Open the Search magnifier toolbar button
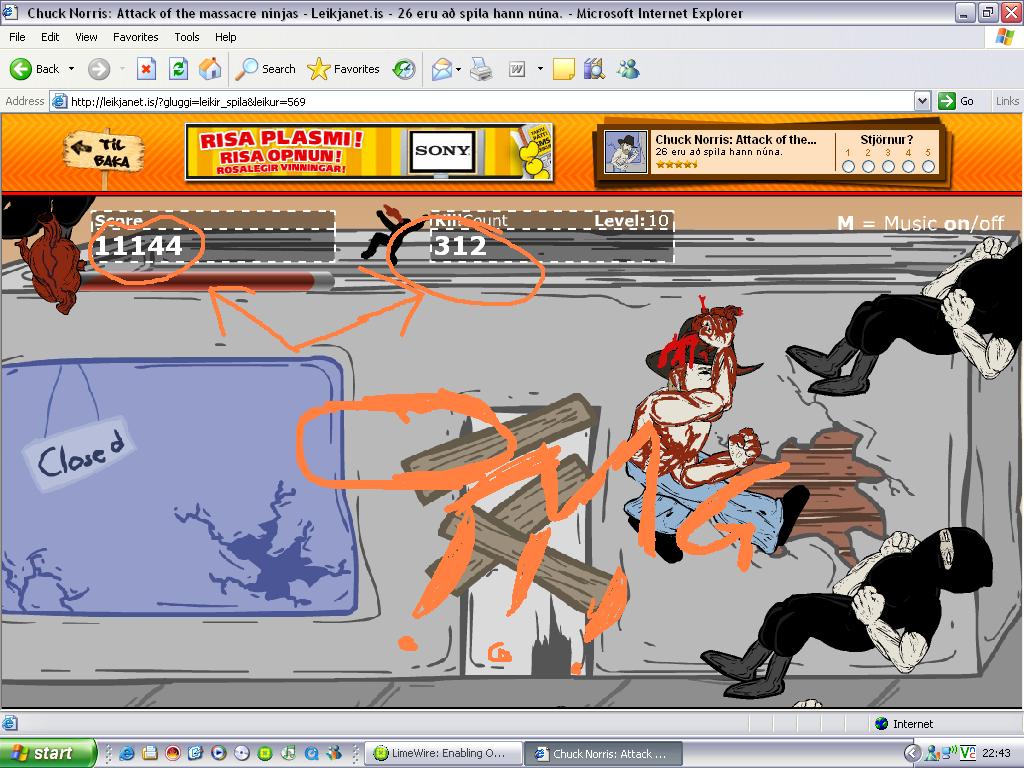The image size is (1024, 768). pyautogui.click(x=265, y=69)
